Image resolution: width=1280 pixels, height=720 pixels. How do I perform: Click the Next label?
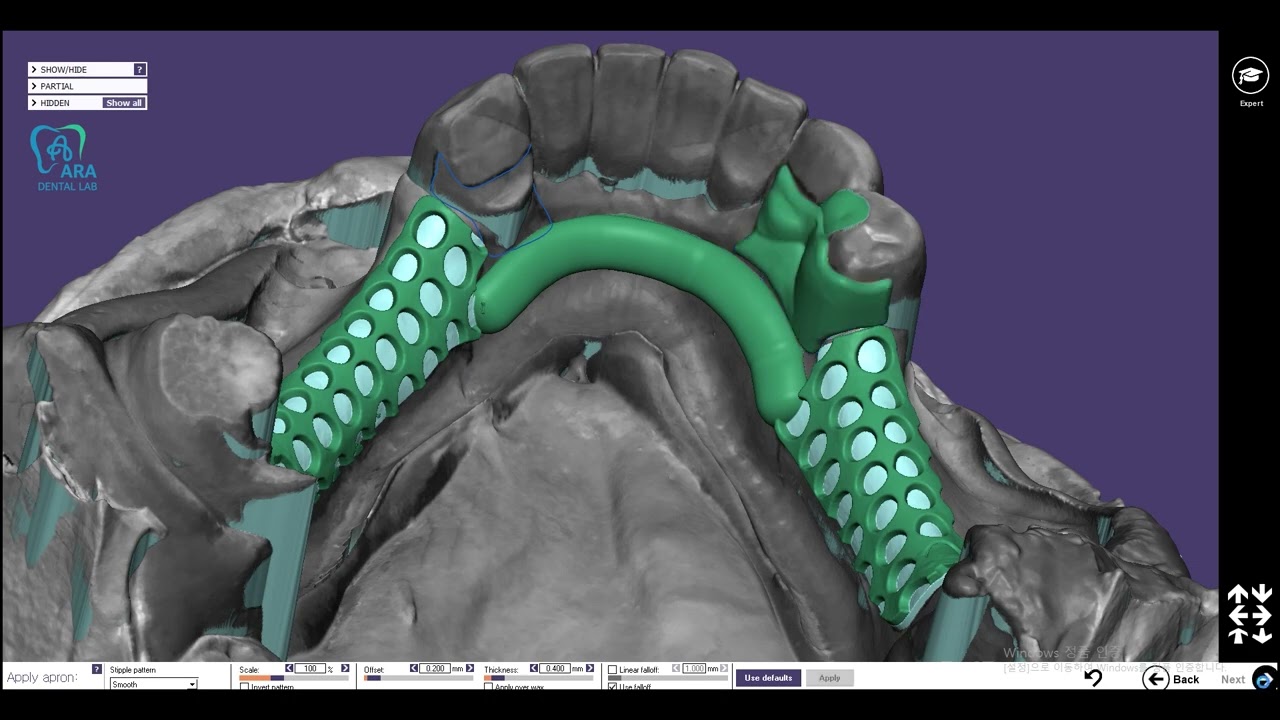click(1233, 679)
